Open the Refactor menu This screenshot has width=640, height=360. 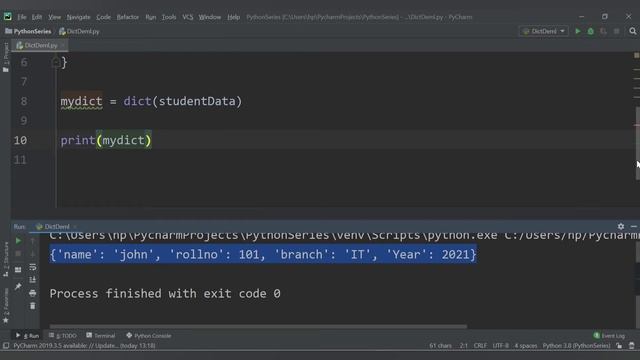tap(128, 17)
